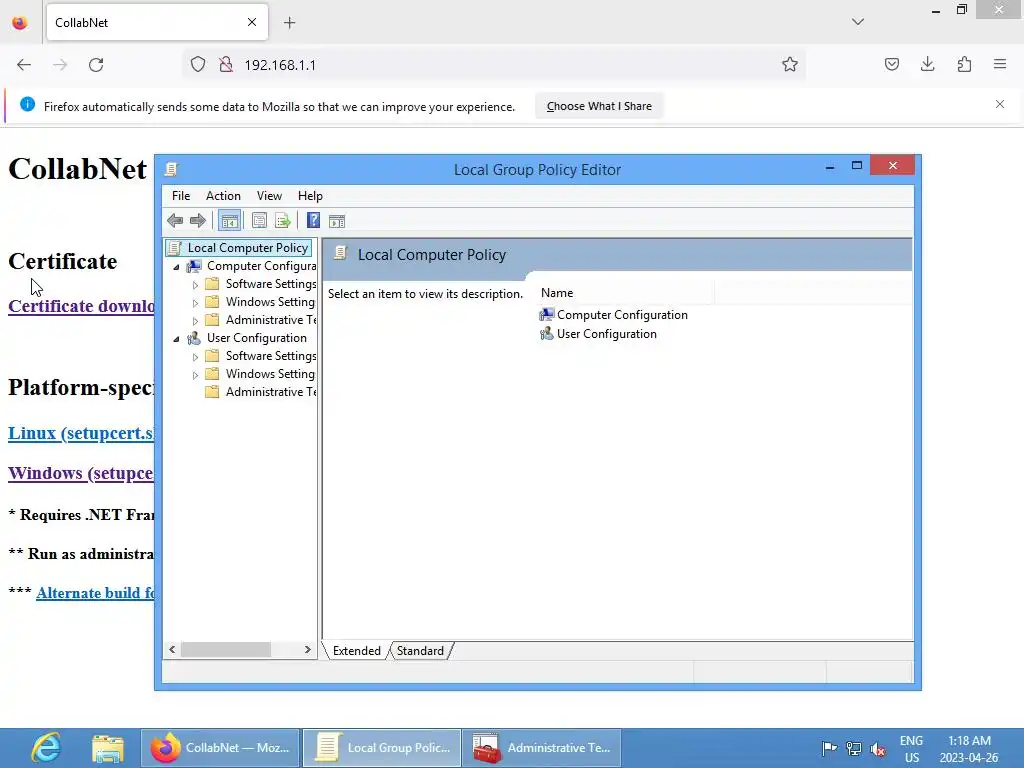Click the tree pane scroll left arrow
The width and height of the screenshot is (1024, 768).
172,649
